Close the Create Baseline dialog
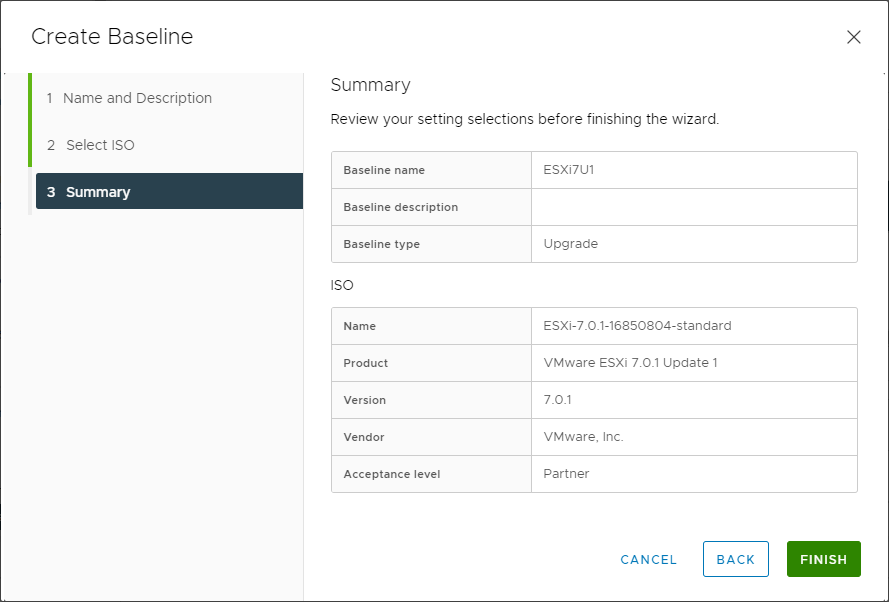 [x=853, y=37]
